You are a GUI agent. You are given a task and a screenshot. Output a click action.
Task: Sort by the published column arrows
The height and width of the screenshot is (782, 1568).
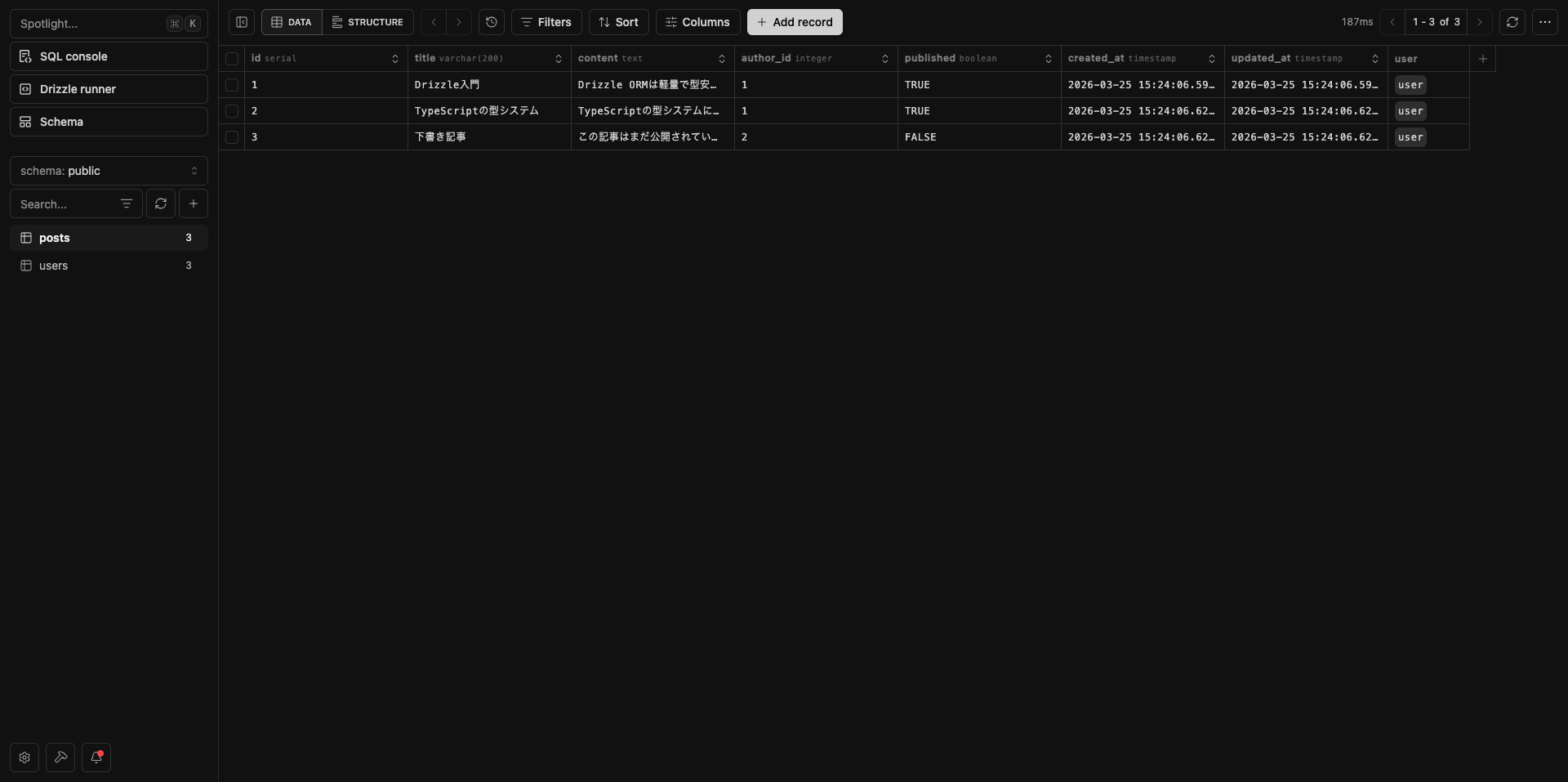[1048, 59]
